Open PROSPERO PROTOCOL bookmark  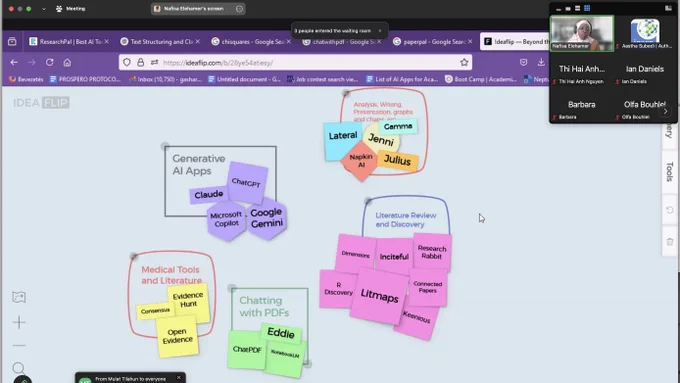pyautogui.click(x=85, y=79)
